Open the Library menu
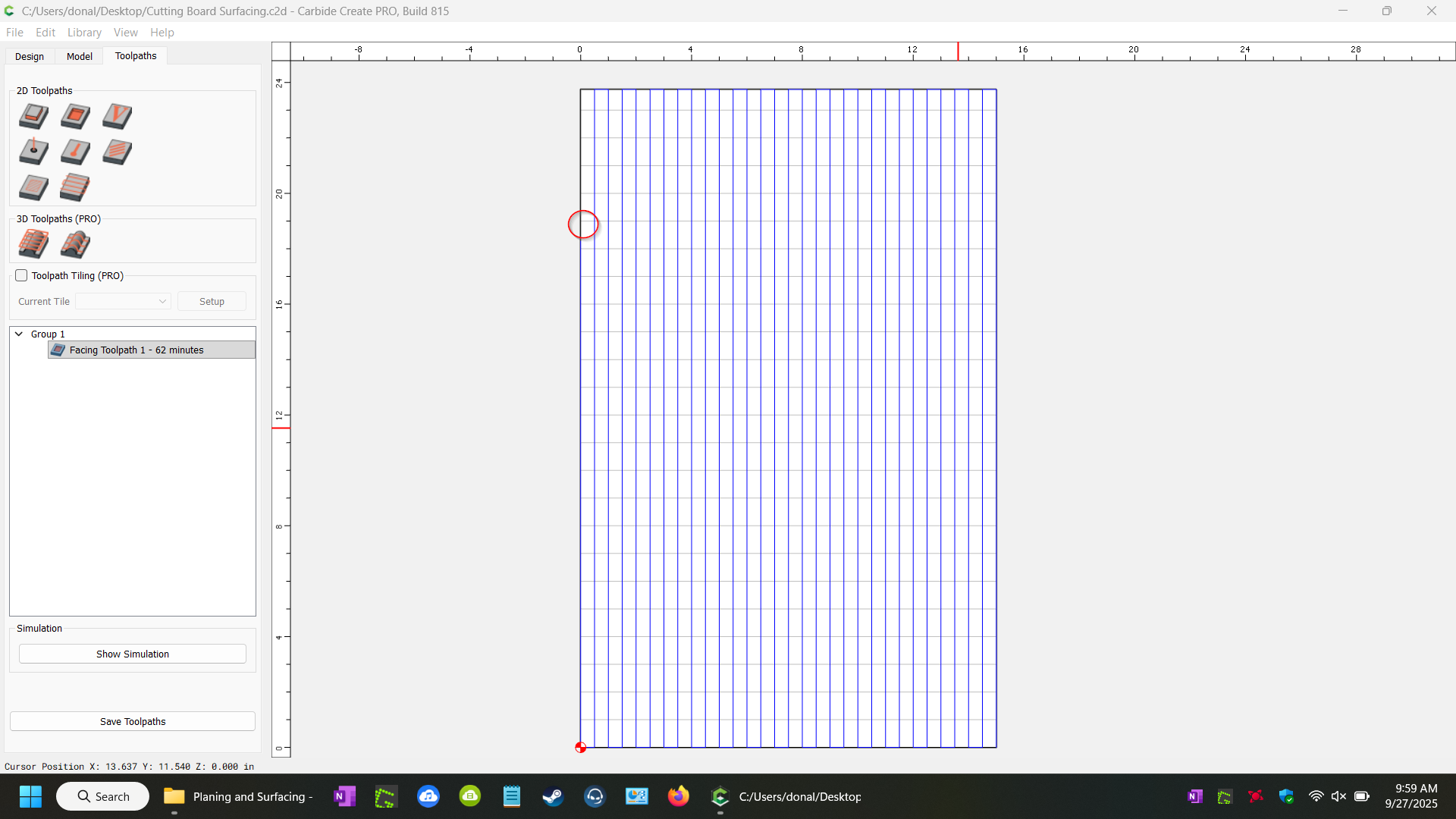Viewport: 1456px width, 819px height. pos(84,33)
